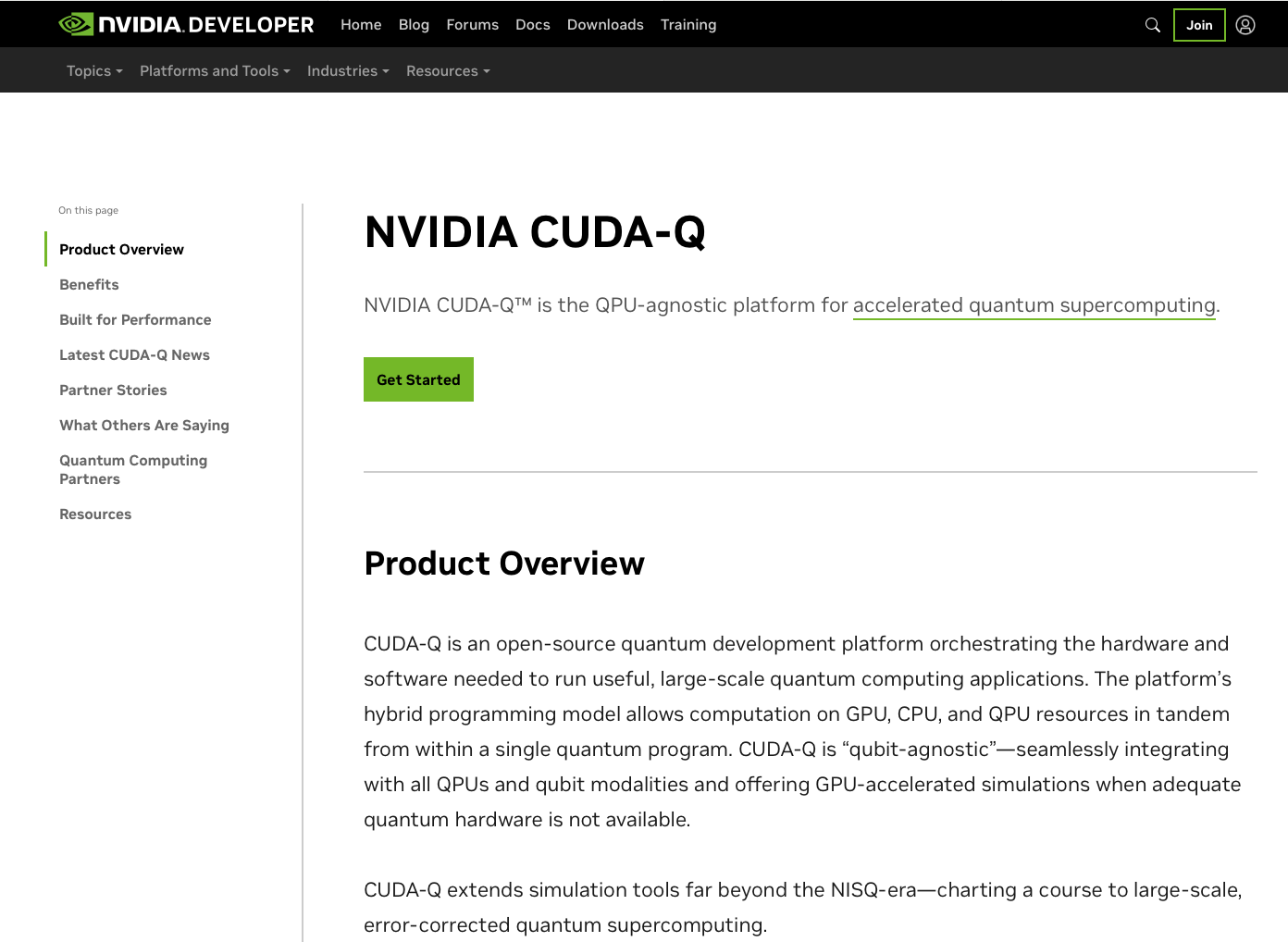Screen dimensions: 1288x942
Task: Open the Downloads menu item
Action: click(x=605, y=25)
